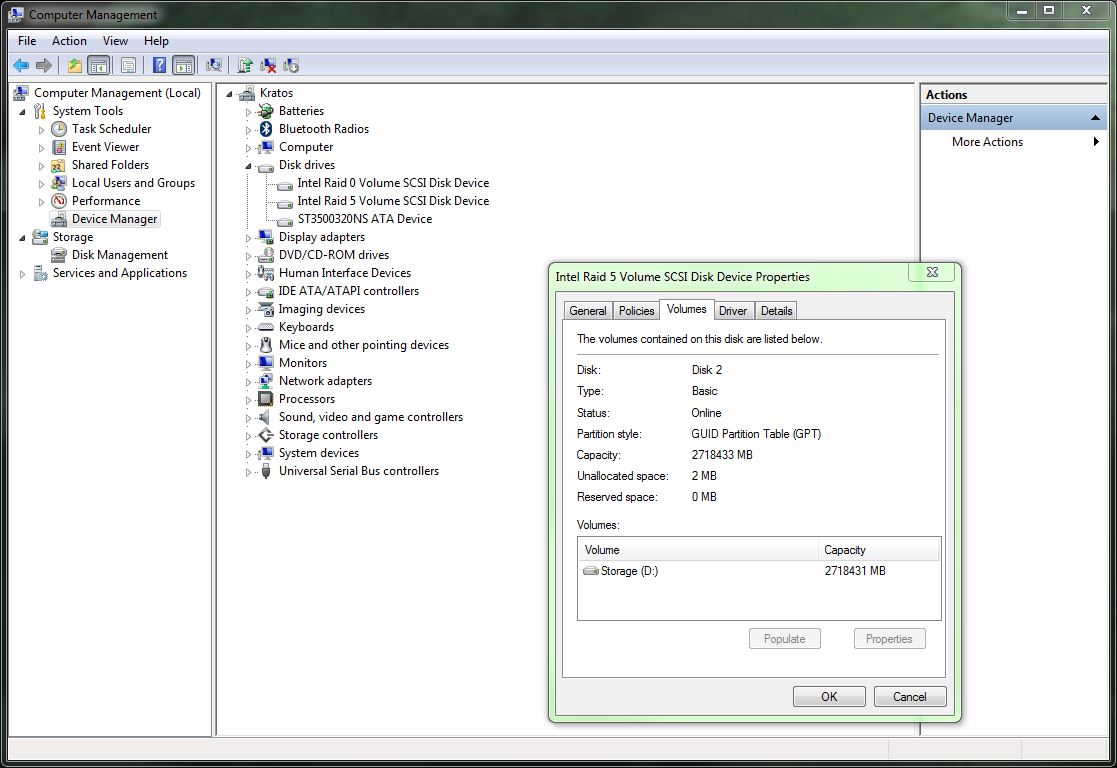Viewport: 1117px width, 768px height.
Task: Select the Bluetooth Radios category icon
Action: (266, 129)
